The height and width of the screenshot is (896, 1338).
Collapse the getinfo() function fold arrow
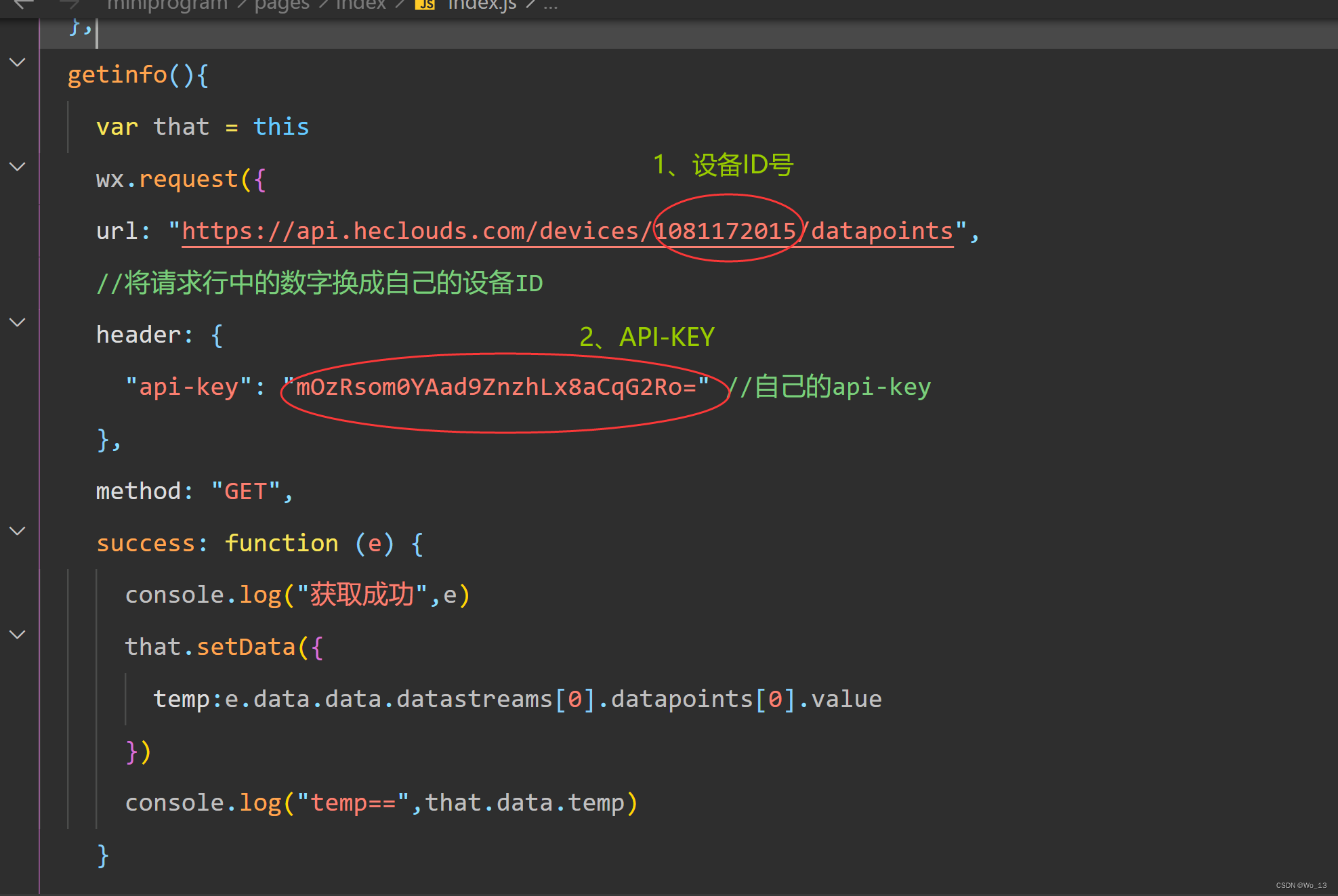point(18,62)
